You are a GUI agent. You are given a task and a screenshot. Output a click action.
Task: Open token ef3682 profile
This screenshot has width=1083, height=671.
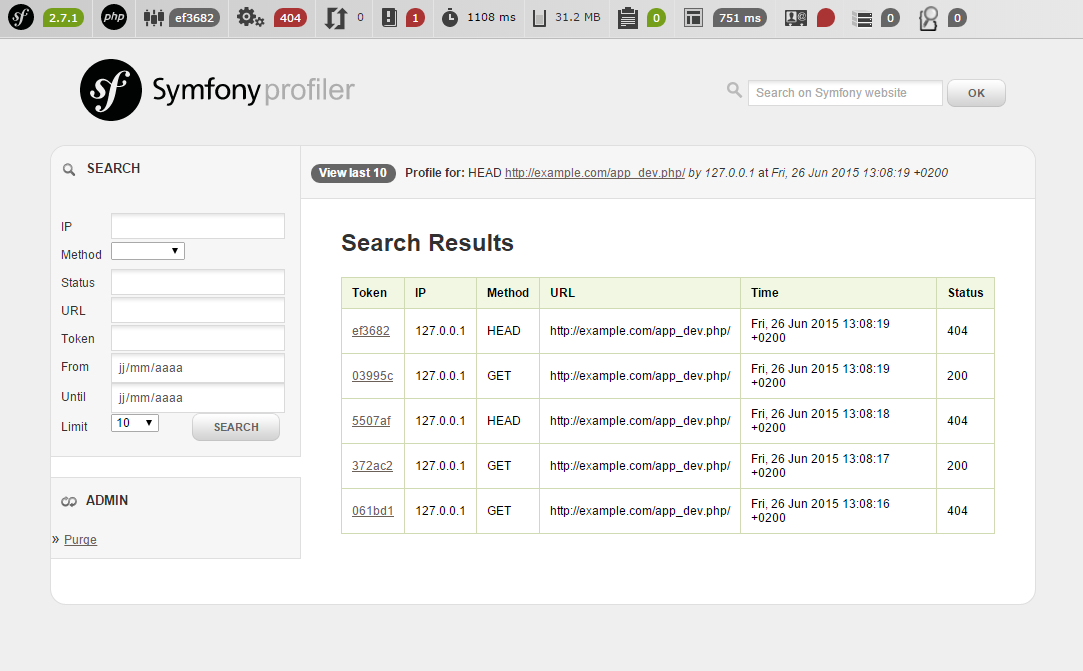(371, 331)
